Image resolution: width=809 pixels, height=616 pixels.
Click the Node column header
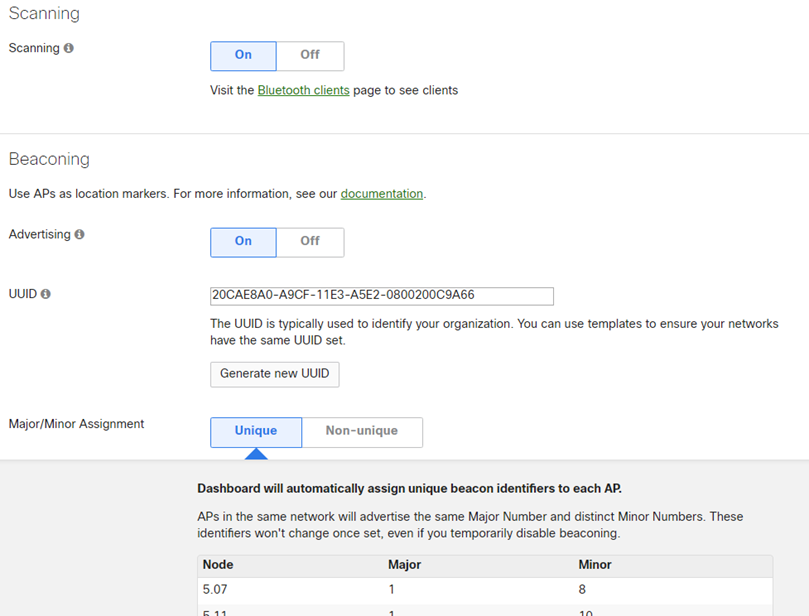[218, 565]
